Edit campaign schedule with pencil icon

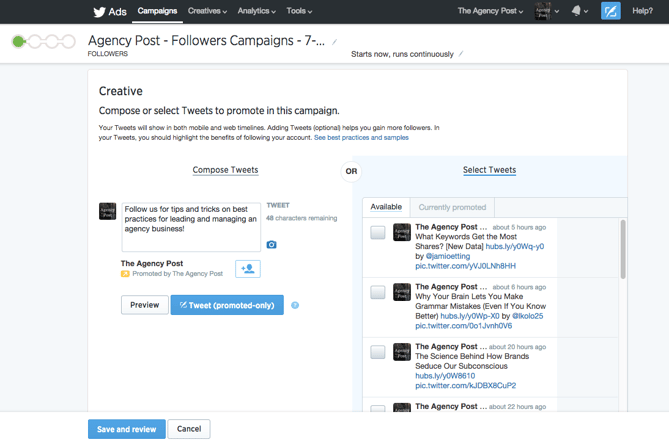(461, 54)
